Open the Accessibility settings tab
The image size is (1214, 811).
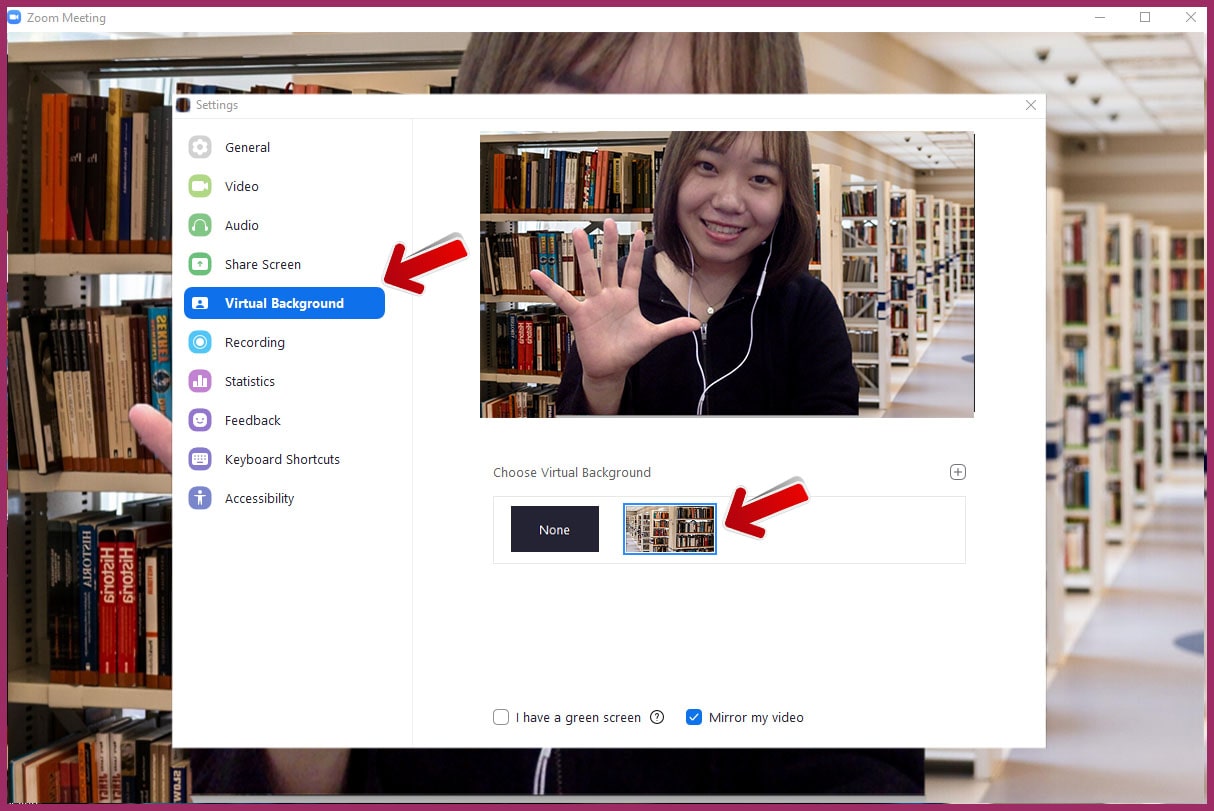pyautogui.click(x=284, y=498)
